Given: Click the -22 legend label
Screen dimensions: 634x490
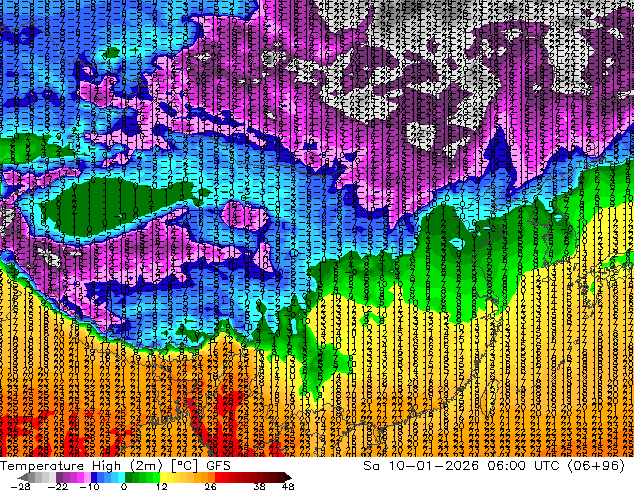Looking at the screenshot, I should pyautogui.click(x=58, y=486).
